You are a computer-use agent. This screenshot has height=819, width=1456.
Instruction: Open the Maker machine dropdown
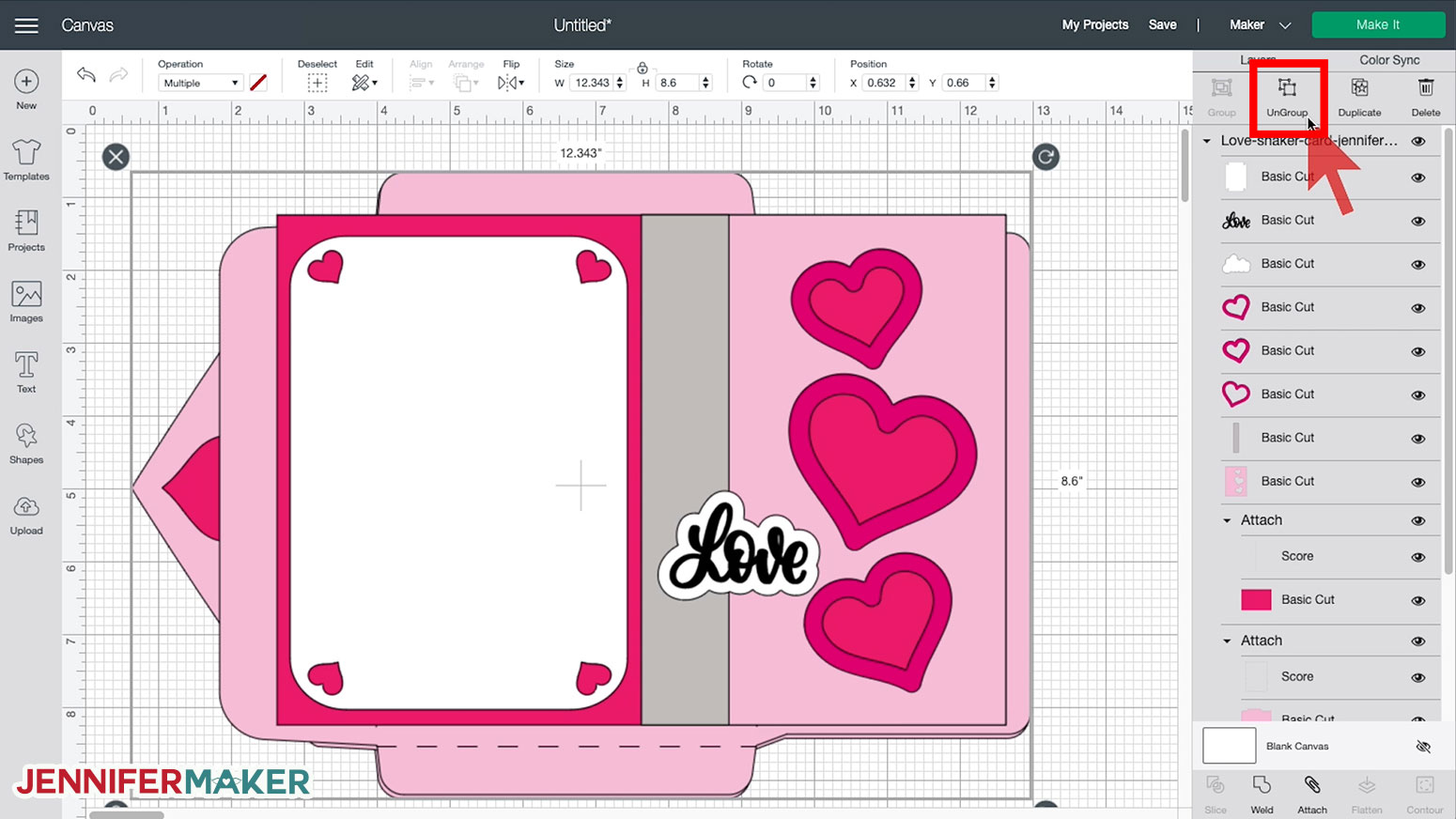pyautogui.click(x=1260, y=25)
